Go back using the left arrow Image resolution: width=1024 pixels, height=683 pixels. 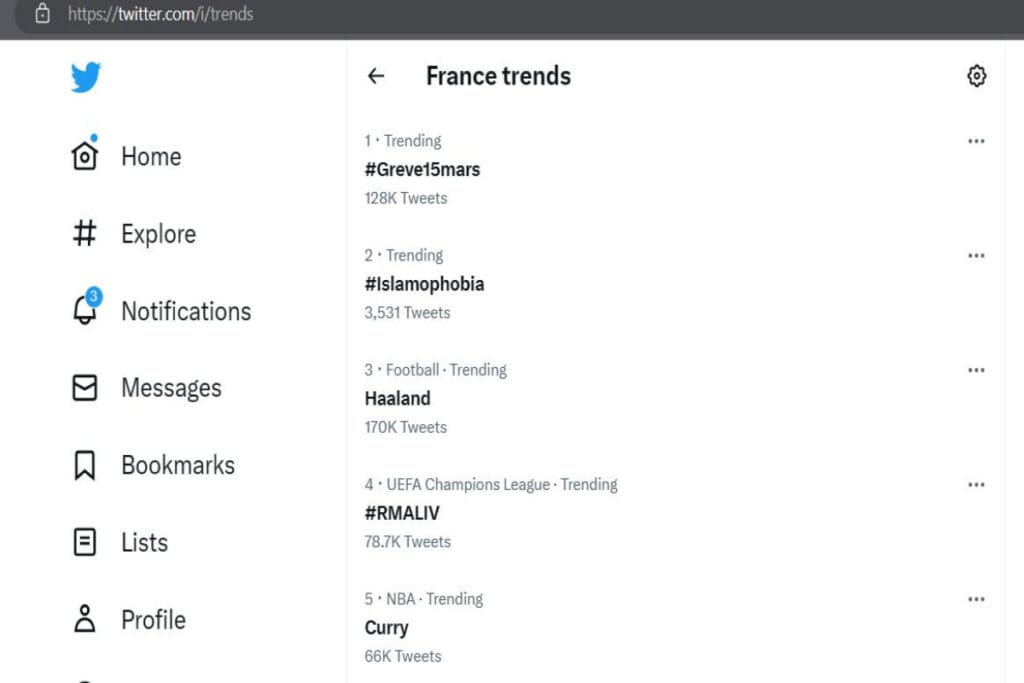[376, 76]
